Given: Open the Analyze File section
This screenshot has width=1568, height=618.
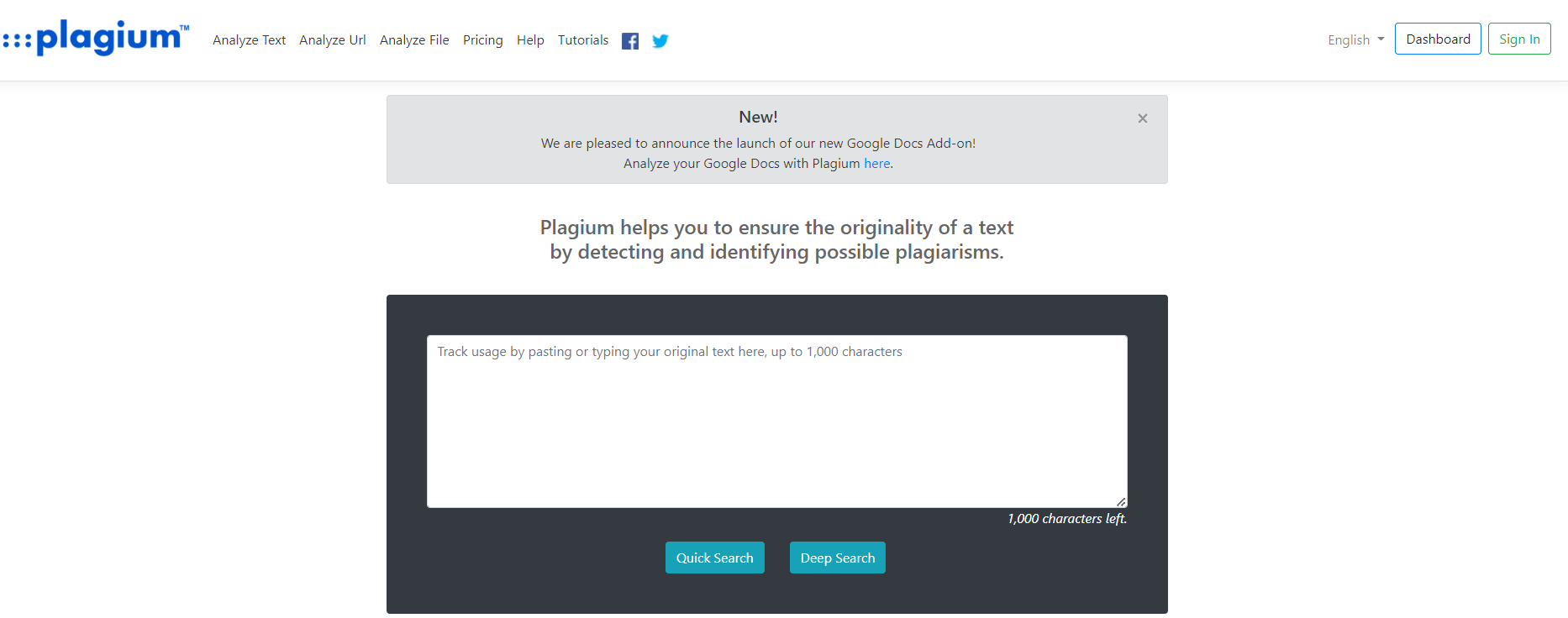Looking at the screenshot, I should tap(414, 39).
